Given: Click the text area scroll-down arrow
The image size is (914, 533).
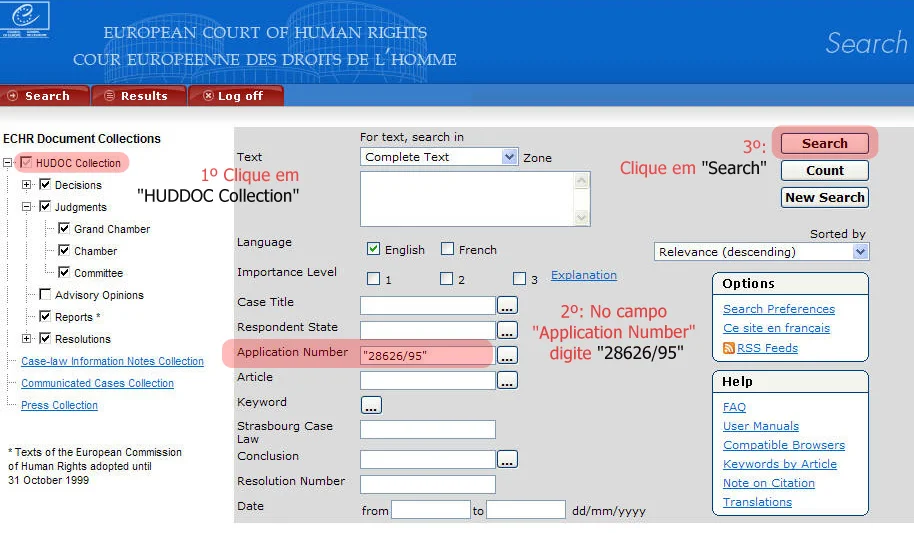Looking at the screenshot, I should [x=581, y=218].
